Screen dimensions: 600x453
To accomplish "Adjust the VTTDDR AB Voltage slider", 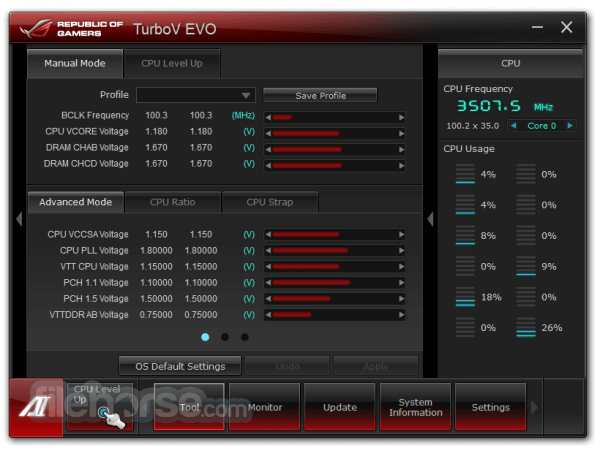I will [x=334, y=315].
